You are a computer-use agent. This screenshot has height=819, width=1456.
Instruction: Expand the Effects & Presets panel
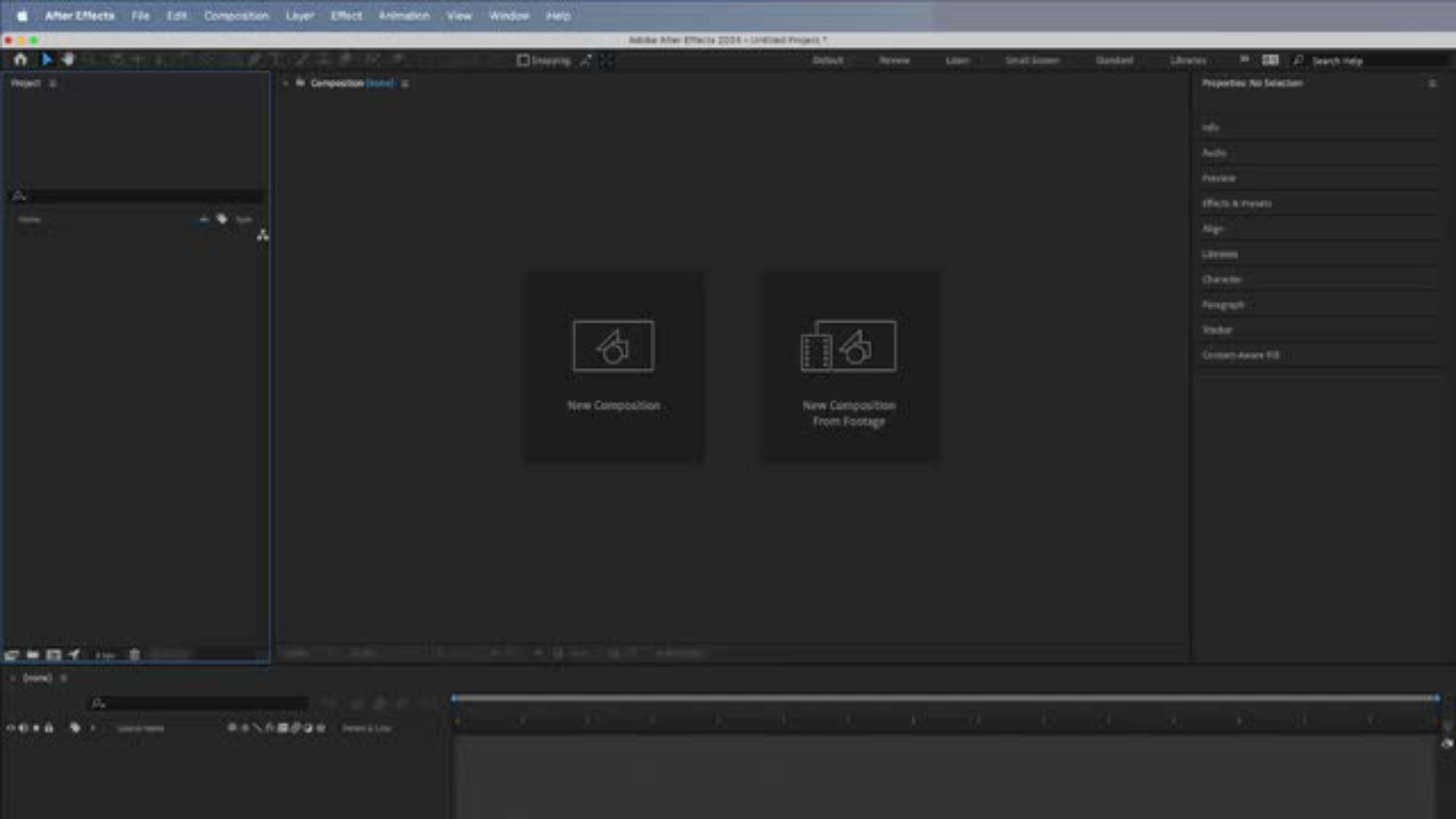tap(1236, 203)
